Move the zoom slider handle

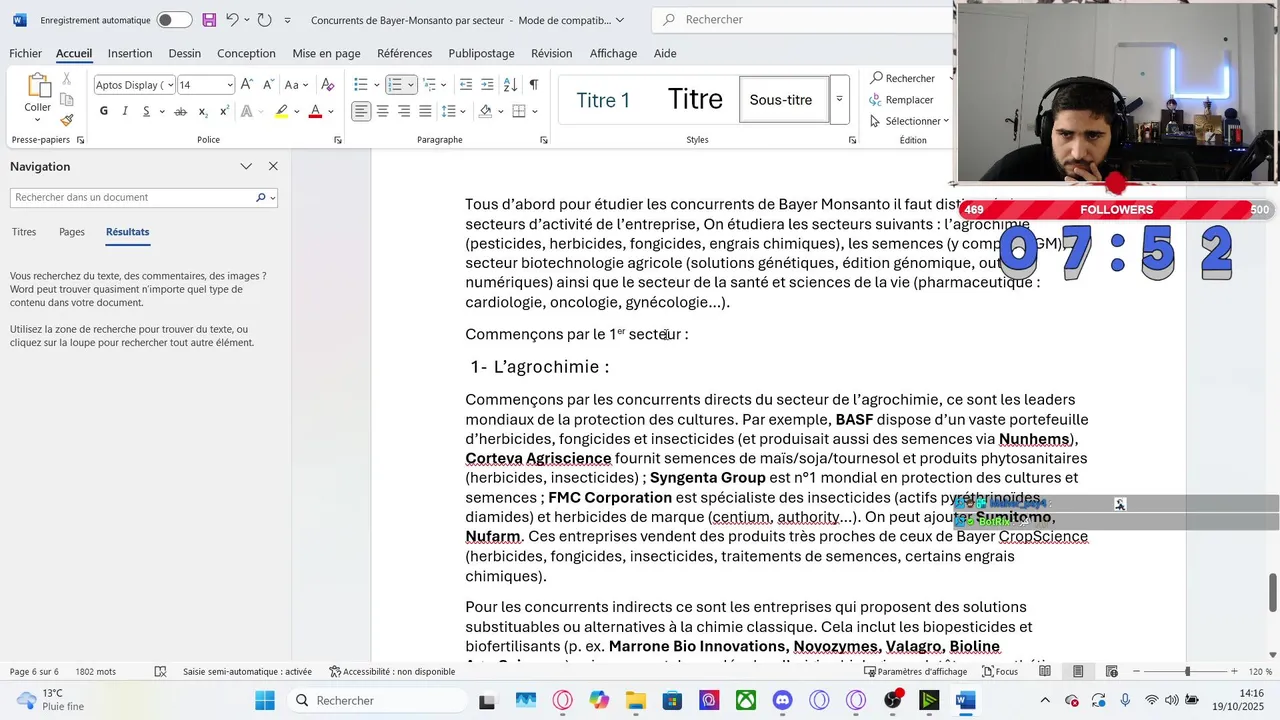click(1187, 672)
